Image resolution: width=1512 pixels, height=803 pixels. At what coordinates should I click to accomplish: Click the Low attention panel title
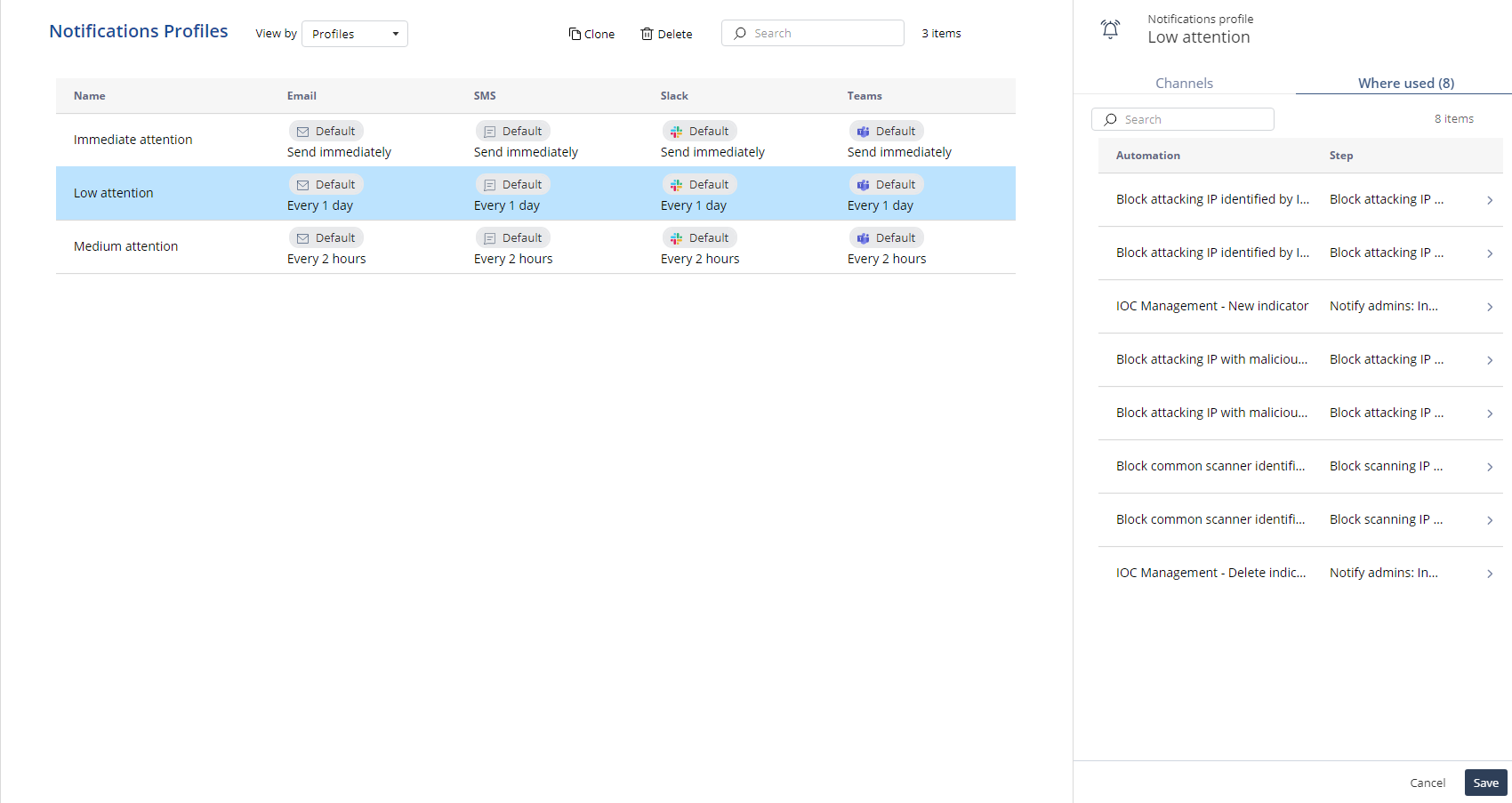pos(1199,37)
